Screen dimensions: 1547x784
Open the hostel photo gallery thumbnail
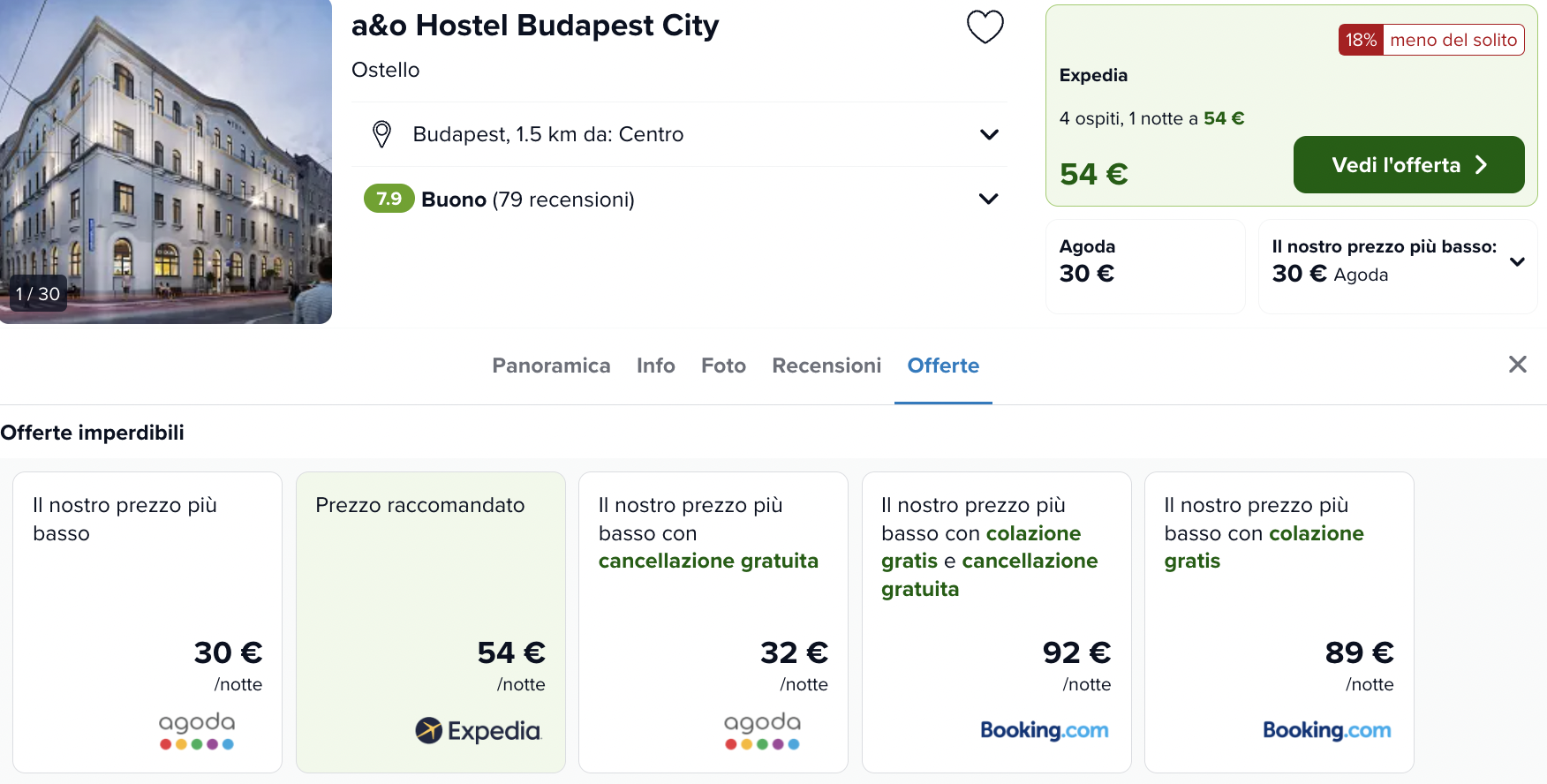pyautogui.click(x=166, y=162)
